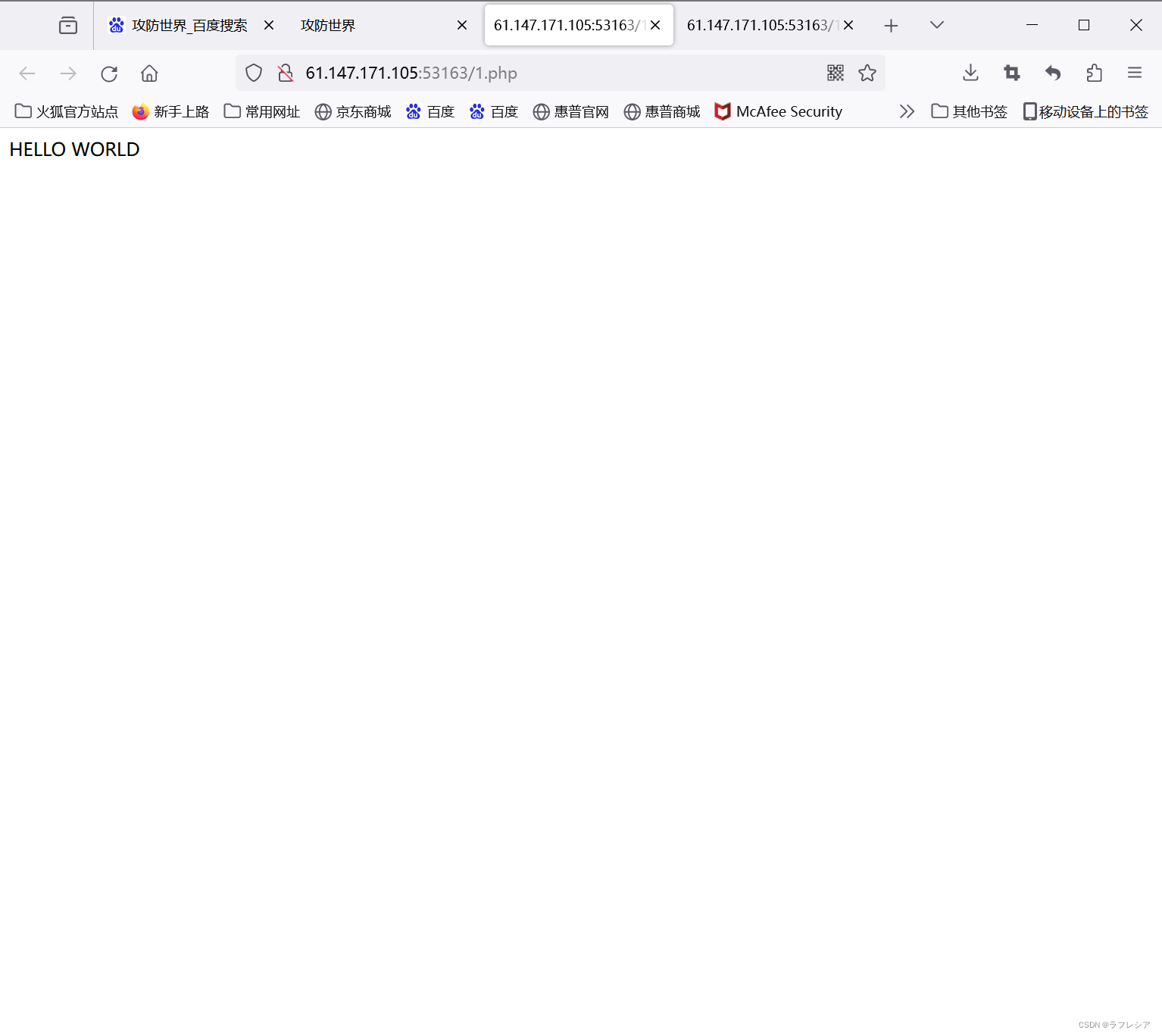This screenshot has height=1036, width=1162.
Task: Expand hidden bookmarks via double-arrow chevron
Action: click(907, 111)
